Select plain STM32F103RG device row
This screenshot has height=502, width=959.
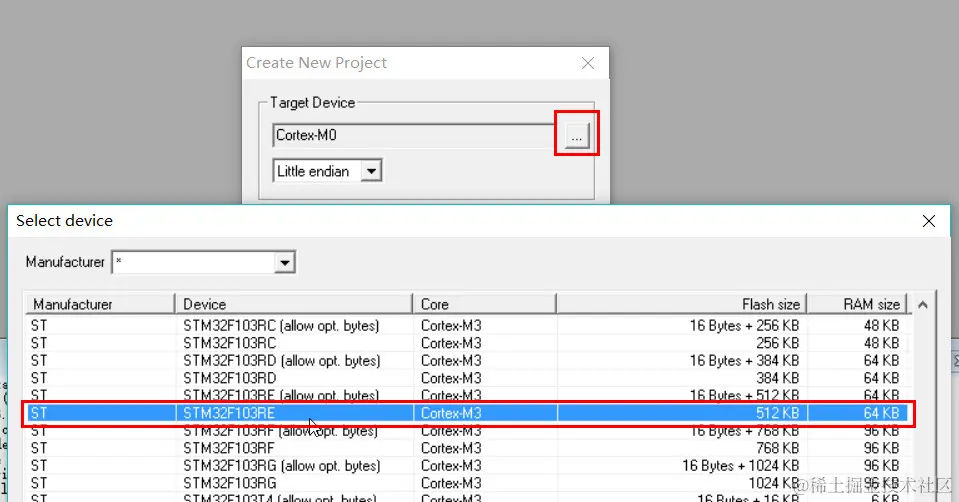pos(468,483)
